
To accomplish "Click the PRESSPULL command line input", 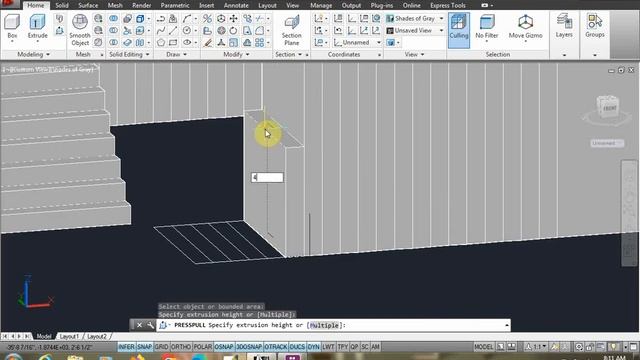I will point(333,325).
